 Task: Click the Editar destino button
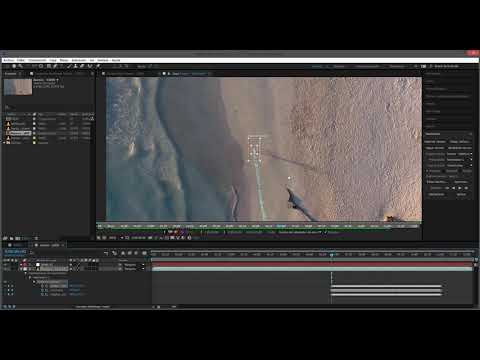click(436, 182)
